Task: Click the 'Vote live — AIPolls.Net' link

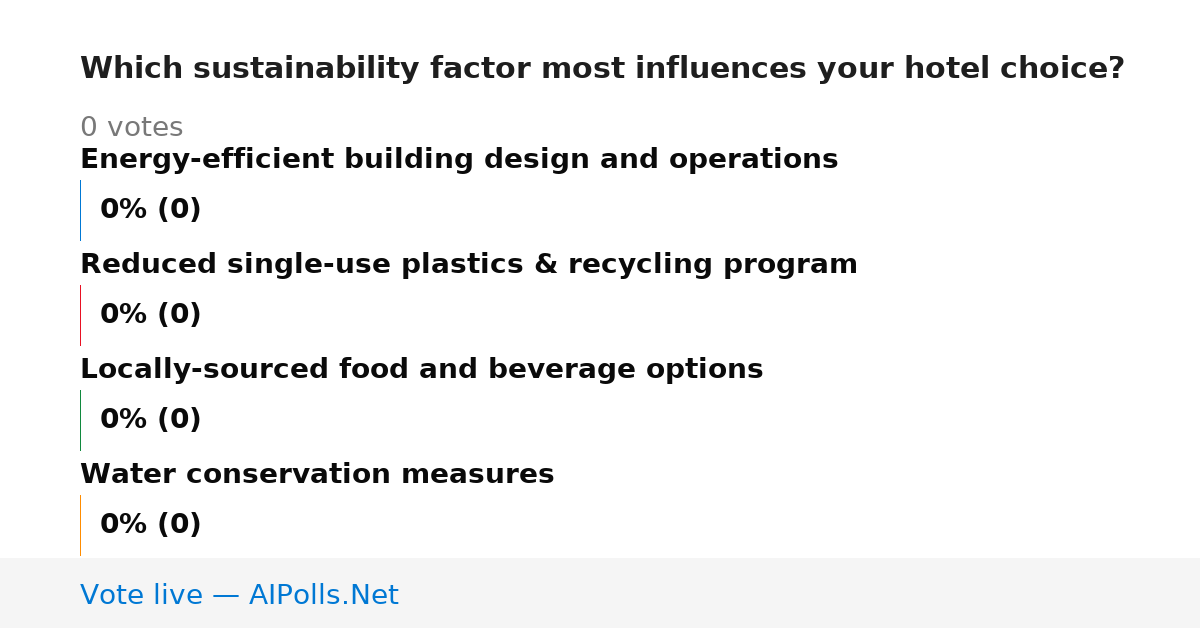Action: [239, 596]
